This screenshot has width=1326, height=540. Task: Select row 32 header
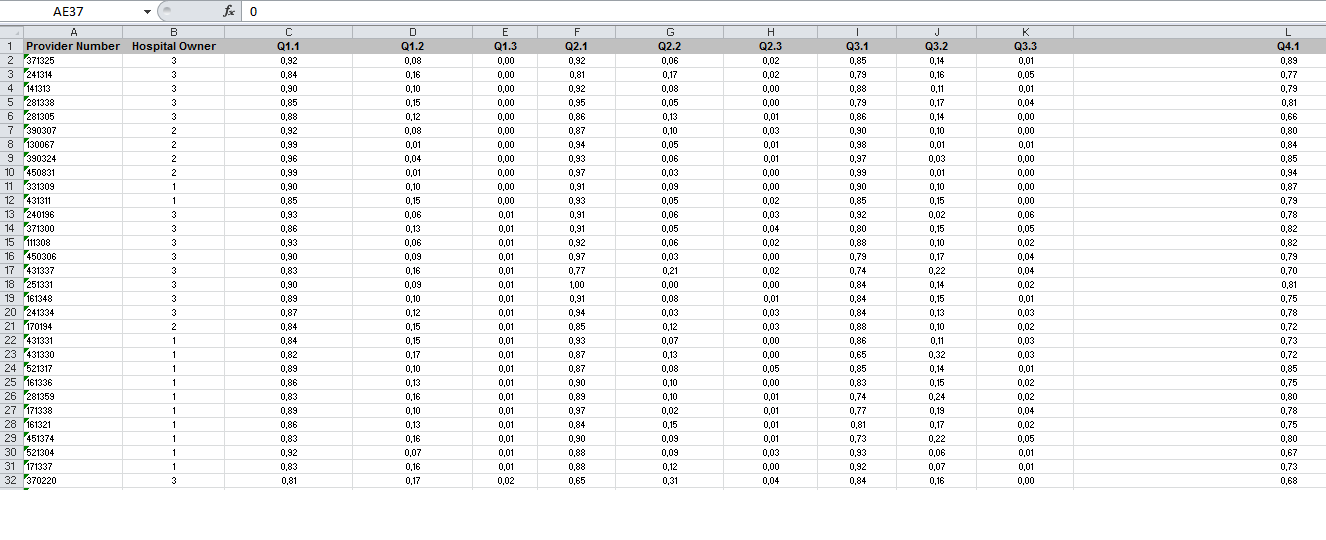tap(11, 481)
